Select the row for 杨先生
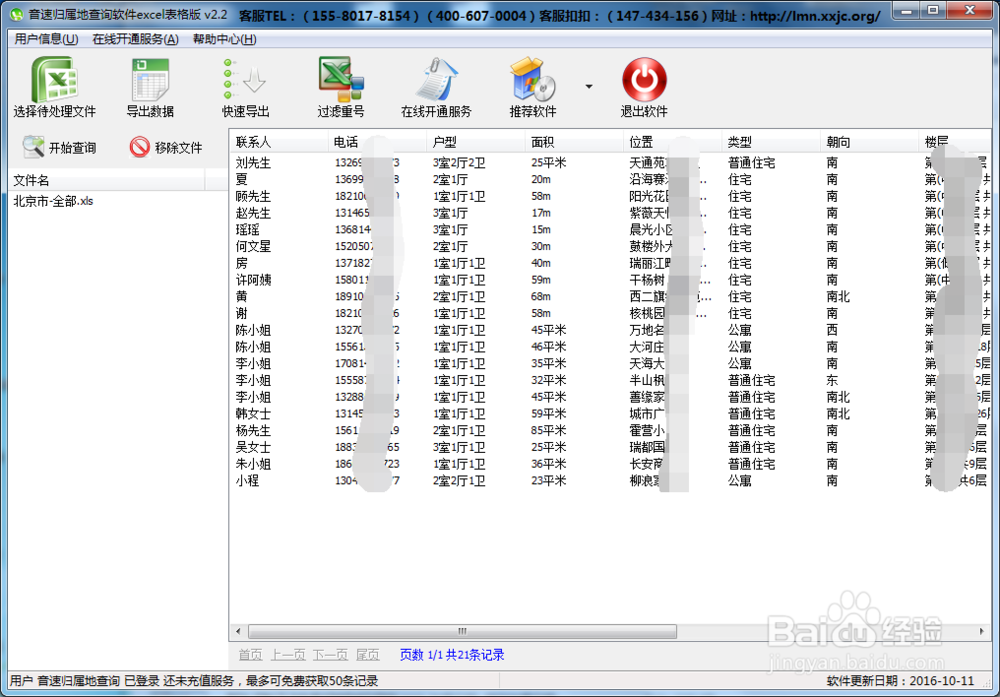The height and width of the screenshot is (697, 1000). (610, 430)
